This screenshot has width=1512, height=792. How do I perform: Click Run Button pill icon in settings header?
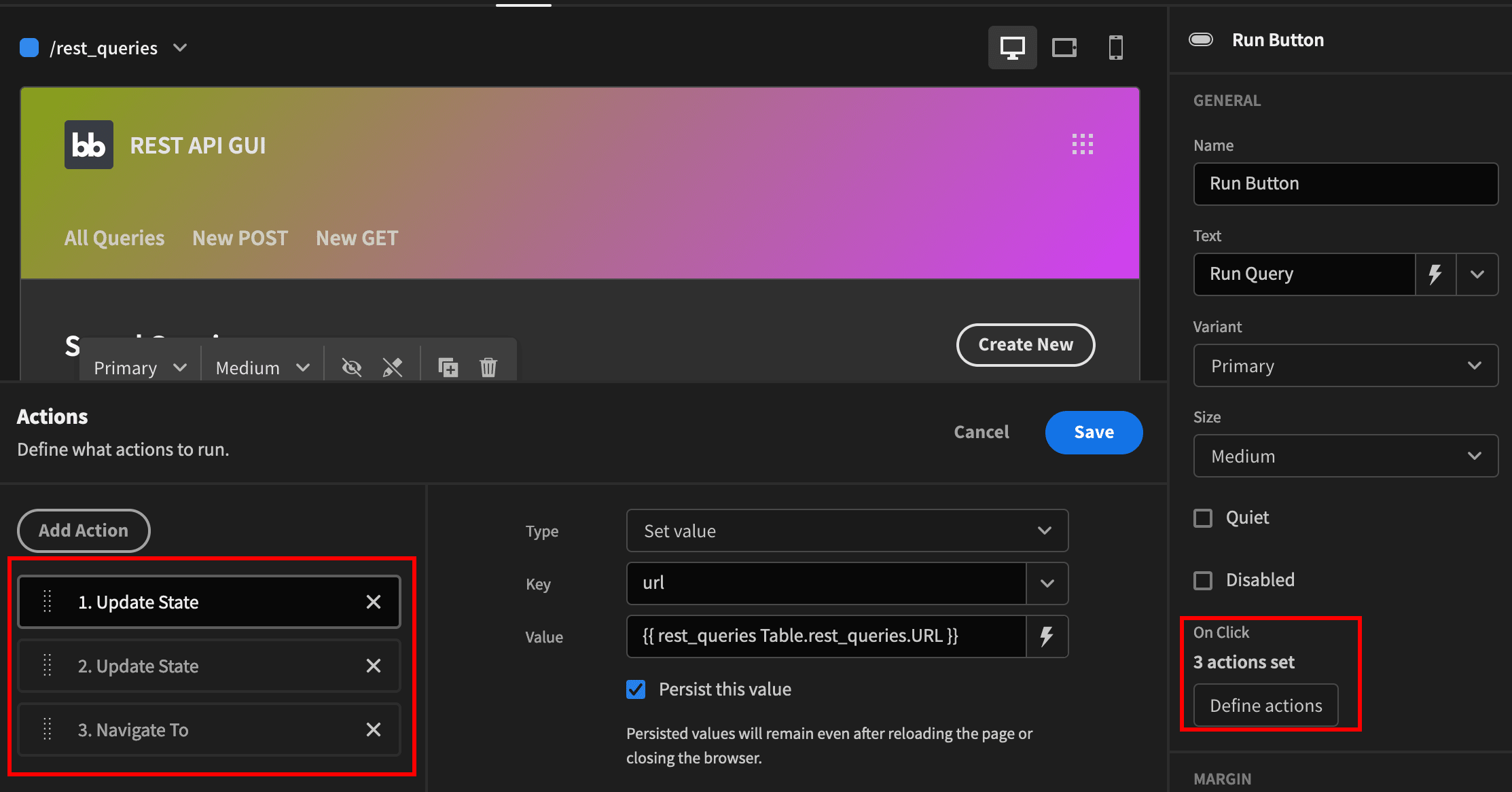coord(1201,39)
